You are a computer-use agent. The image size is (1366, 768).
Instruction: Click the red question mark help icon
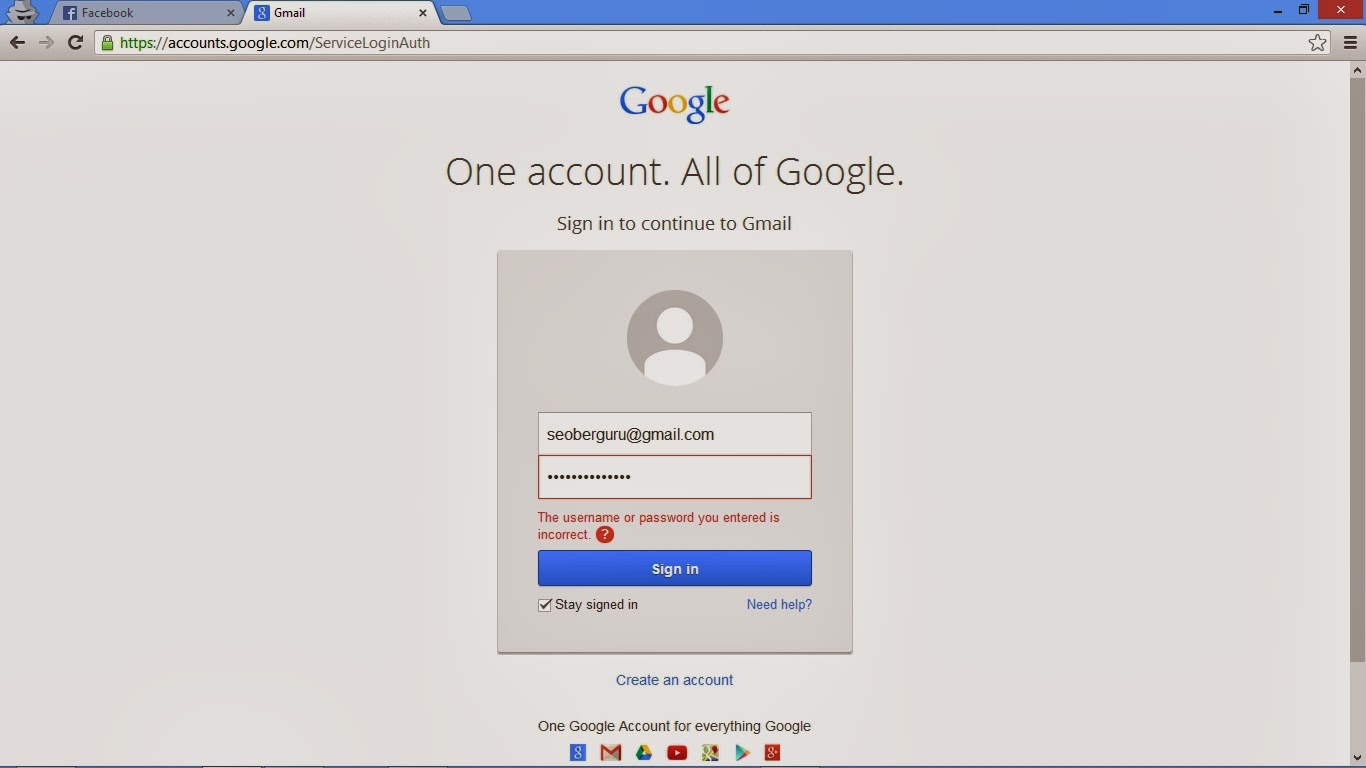604,535
